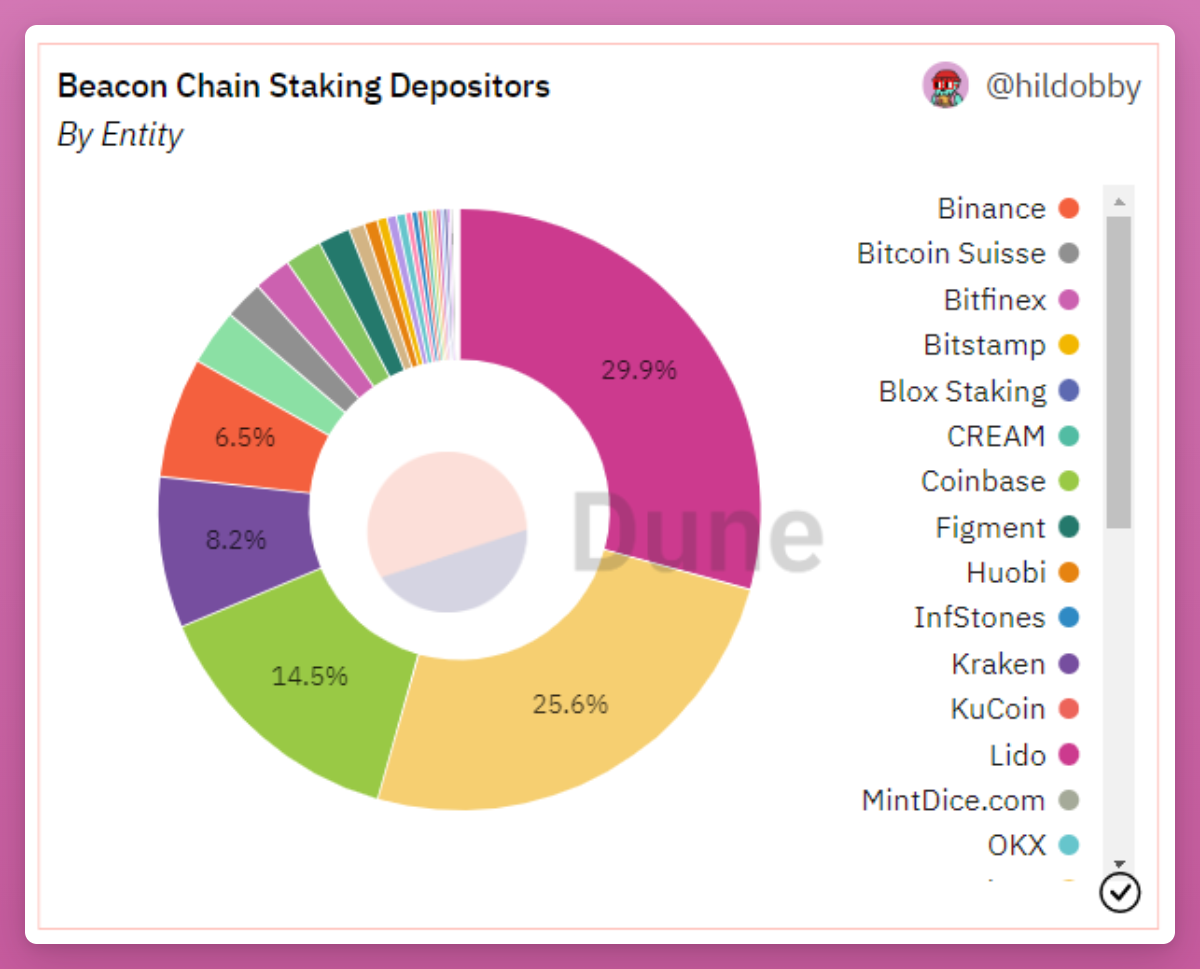Click the legend scrollbar thumb
Screen dimensions: 1200x969
[1119, 372]
